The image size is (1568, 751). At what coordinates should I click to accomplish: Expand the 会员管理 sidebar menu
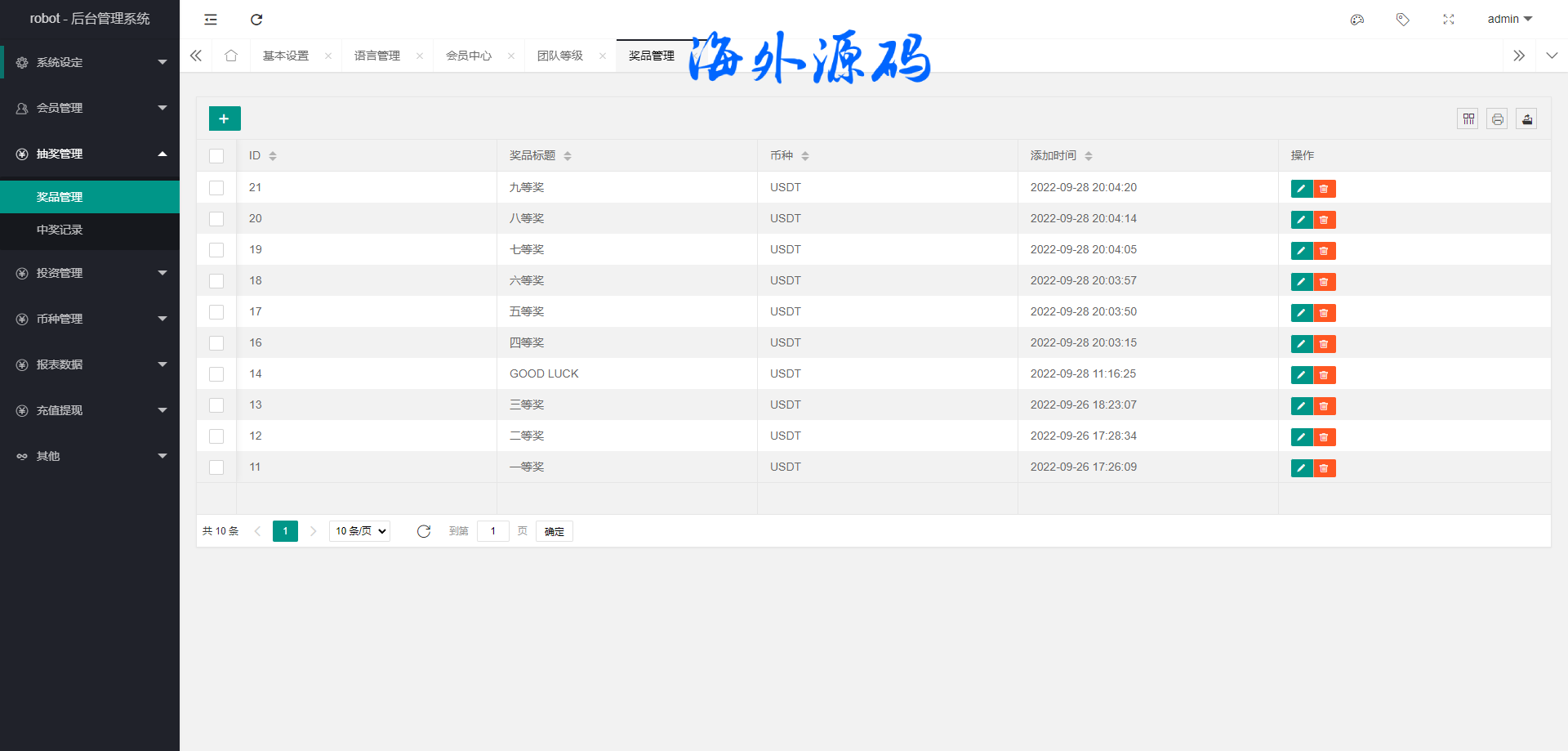click(x=90, y=108)
